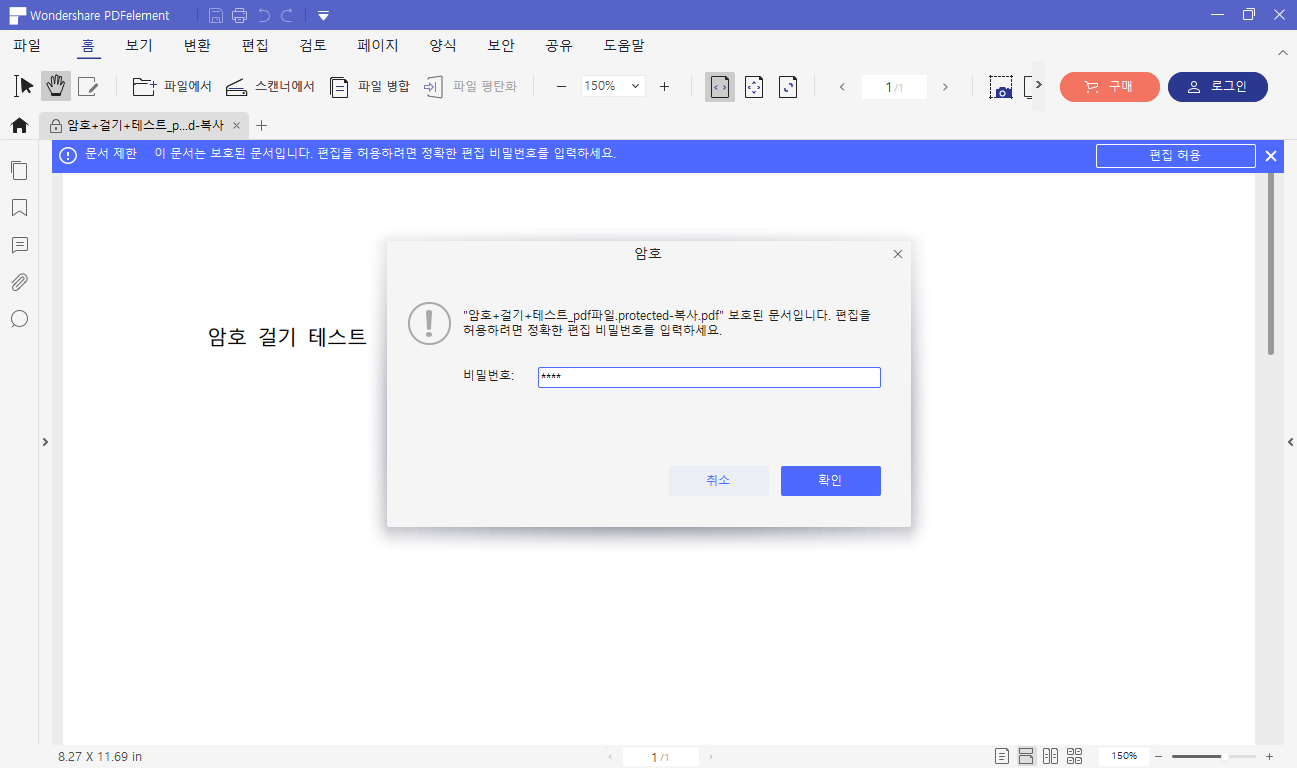Go to previous page in toolbar

[842, 87]
